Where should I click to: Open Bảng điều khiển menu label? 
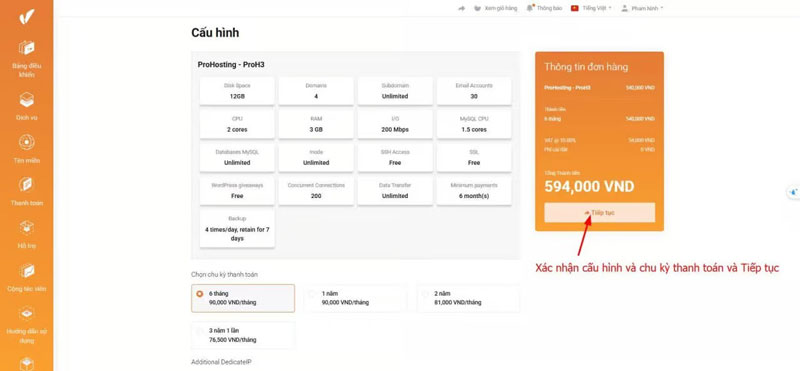point(27,70)
